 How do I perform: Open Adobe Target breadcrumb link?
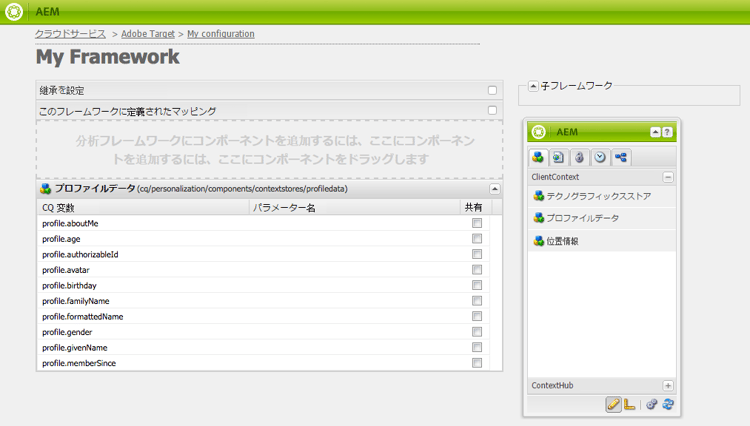[148, 34]
